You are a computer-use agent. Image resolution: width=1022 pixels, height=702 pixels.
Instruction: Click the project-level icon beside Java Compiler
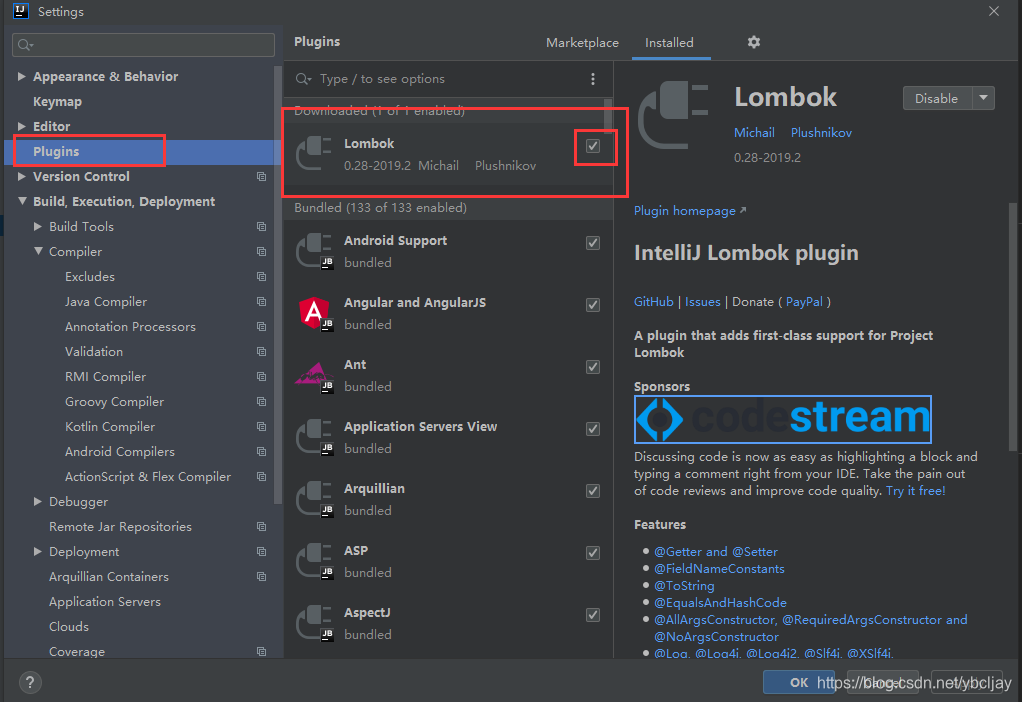[x=261, y=302]
